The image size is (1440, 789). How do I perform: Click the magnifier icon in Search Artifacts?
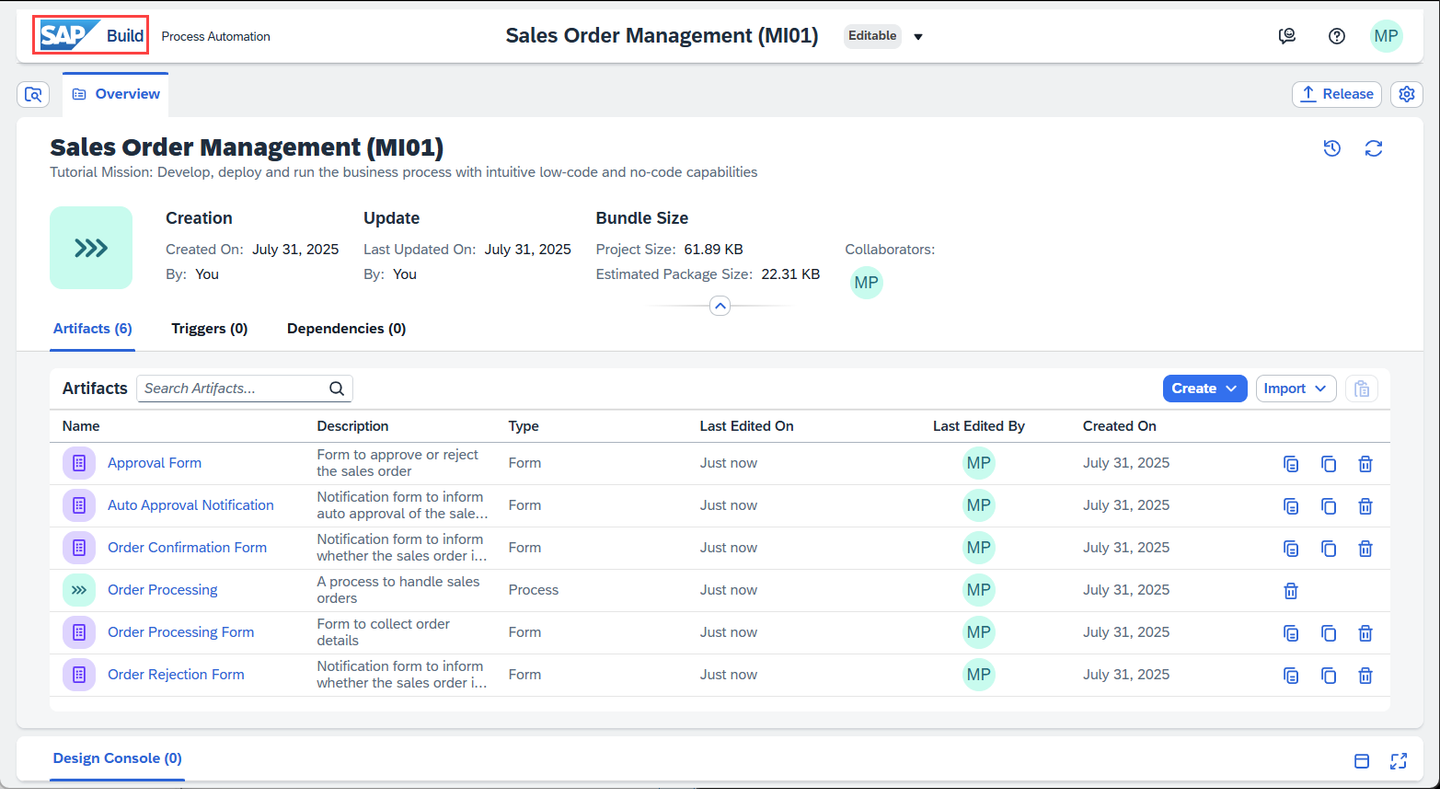click(x=337, y=388)
